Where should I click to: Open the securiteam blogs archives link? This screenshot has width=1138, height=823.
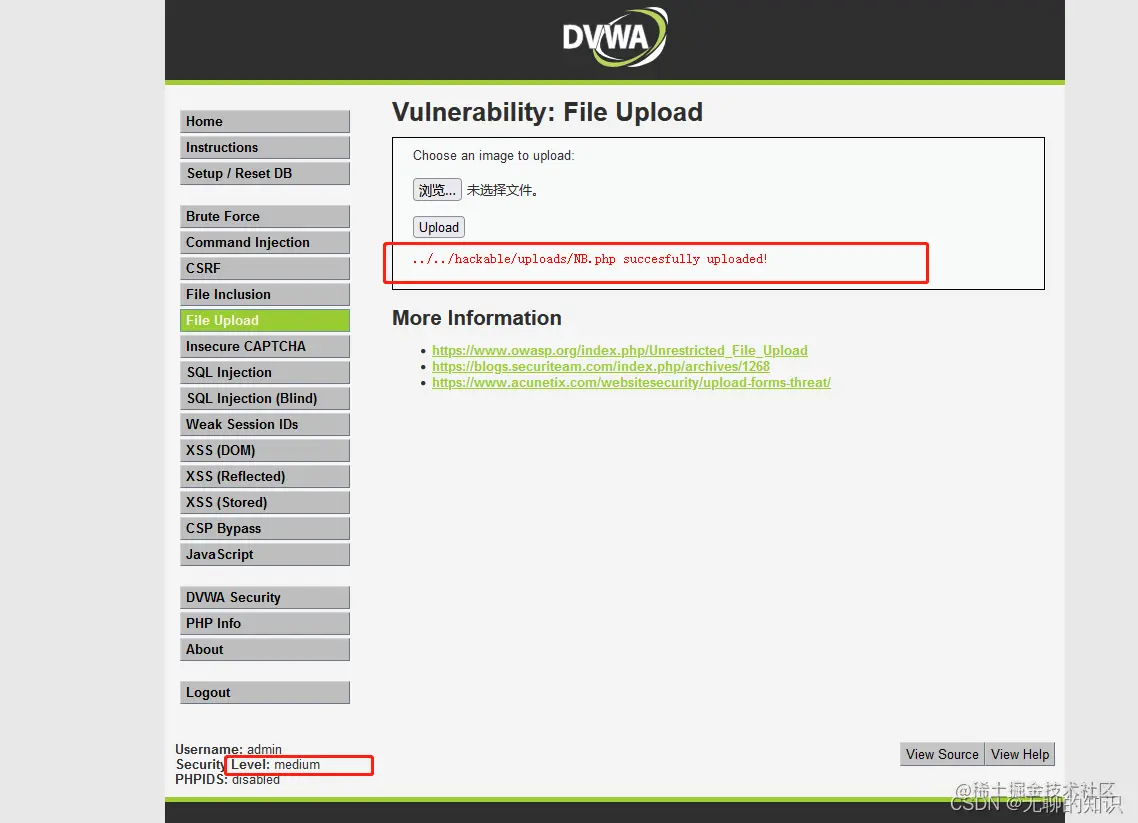601,367
